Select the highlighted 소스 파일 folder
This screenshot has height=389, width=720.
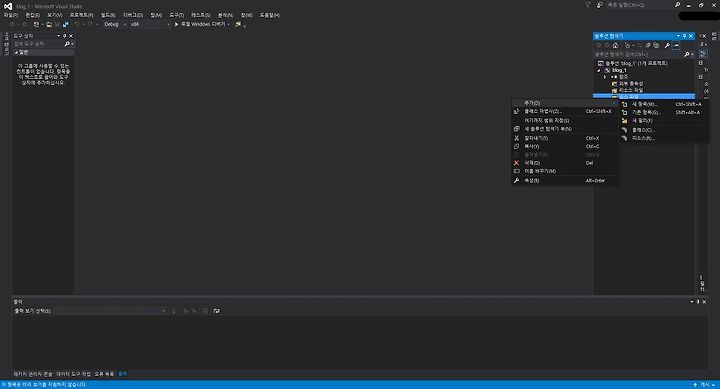[x=644, y=96]
